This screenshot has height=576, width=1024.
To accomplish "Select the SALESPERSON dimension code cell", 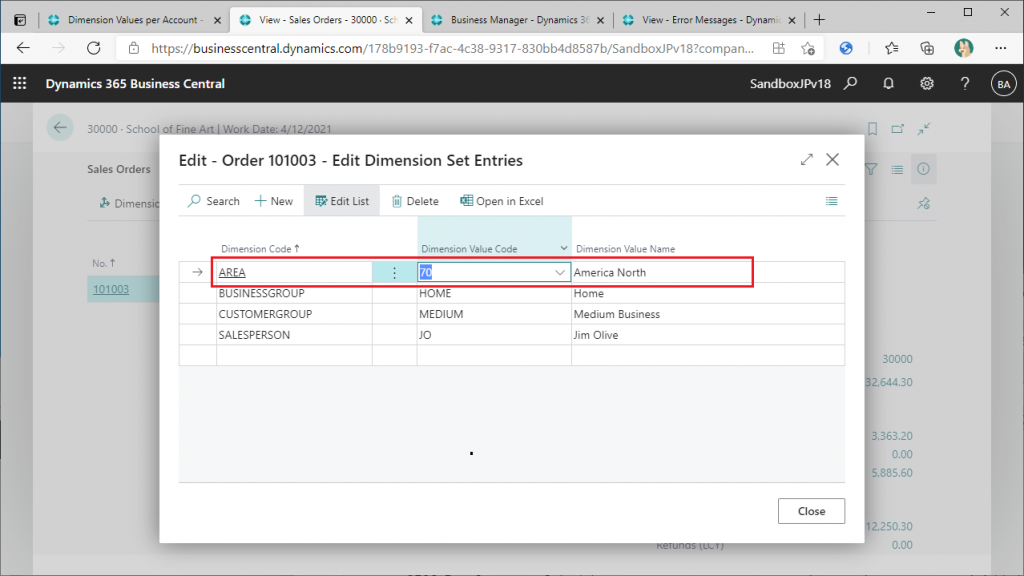I will tap(294, 335).
